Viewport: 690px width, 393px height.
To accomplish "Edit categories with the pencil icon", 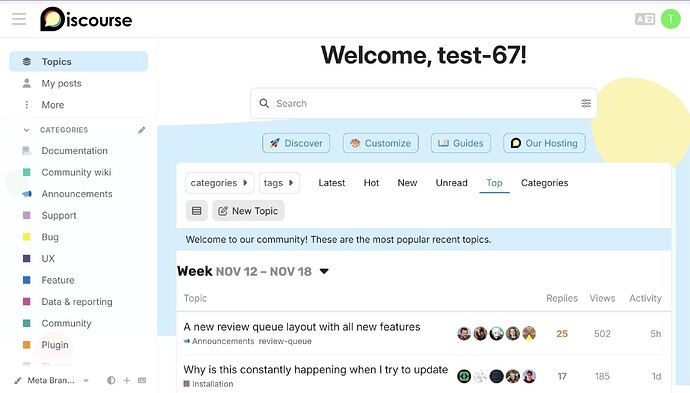I will pyautogui.click(x=141, y=130).
